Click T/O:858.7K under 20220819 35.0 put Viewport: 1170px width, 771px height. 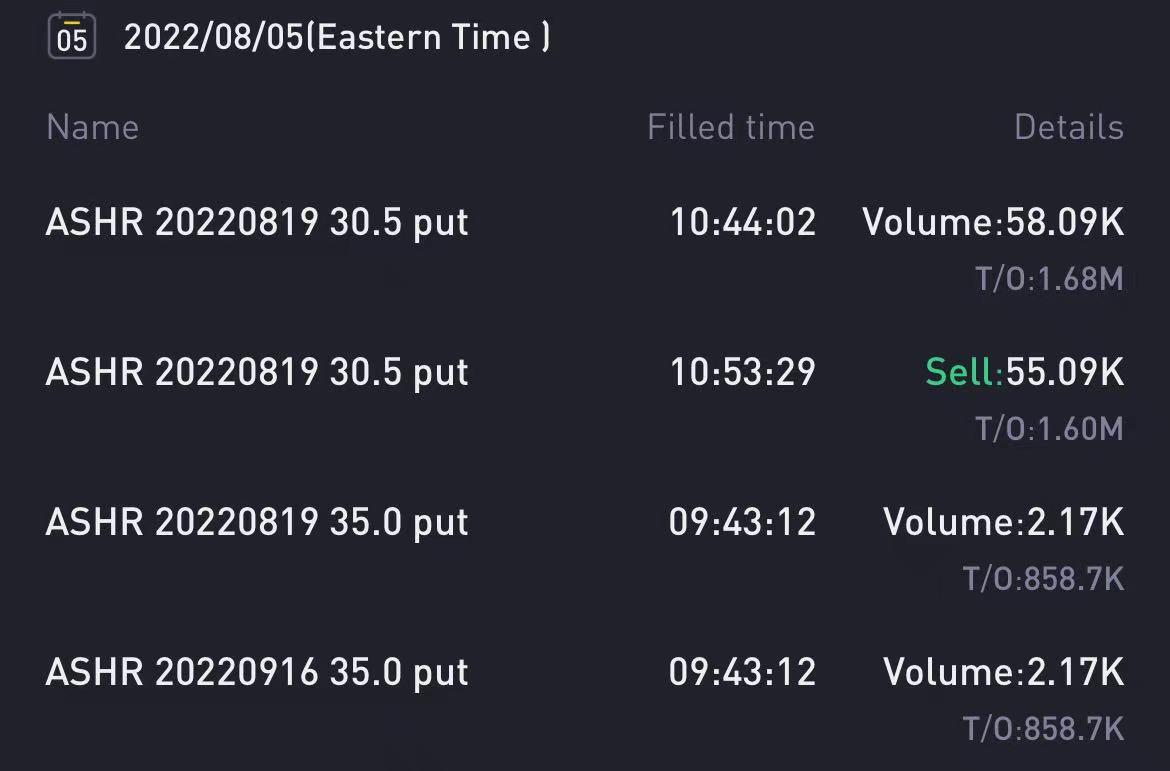click(x=1043, y=579)
